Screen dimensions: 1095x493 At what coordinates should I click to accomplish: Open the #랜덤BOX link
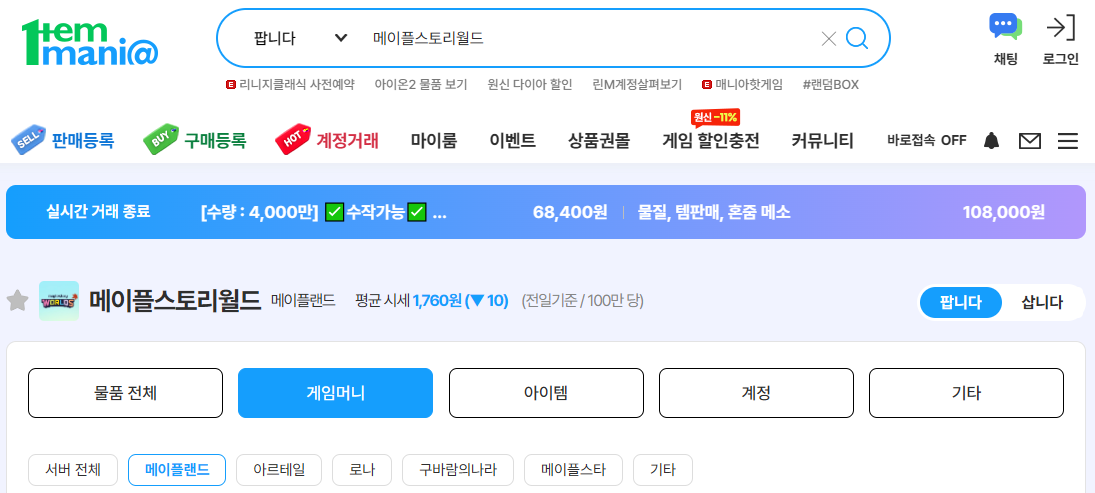coord(830,84)
